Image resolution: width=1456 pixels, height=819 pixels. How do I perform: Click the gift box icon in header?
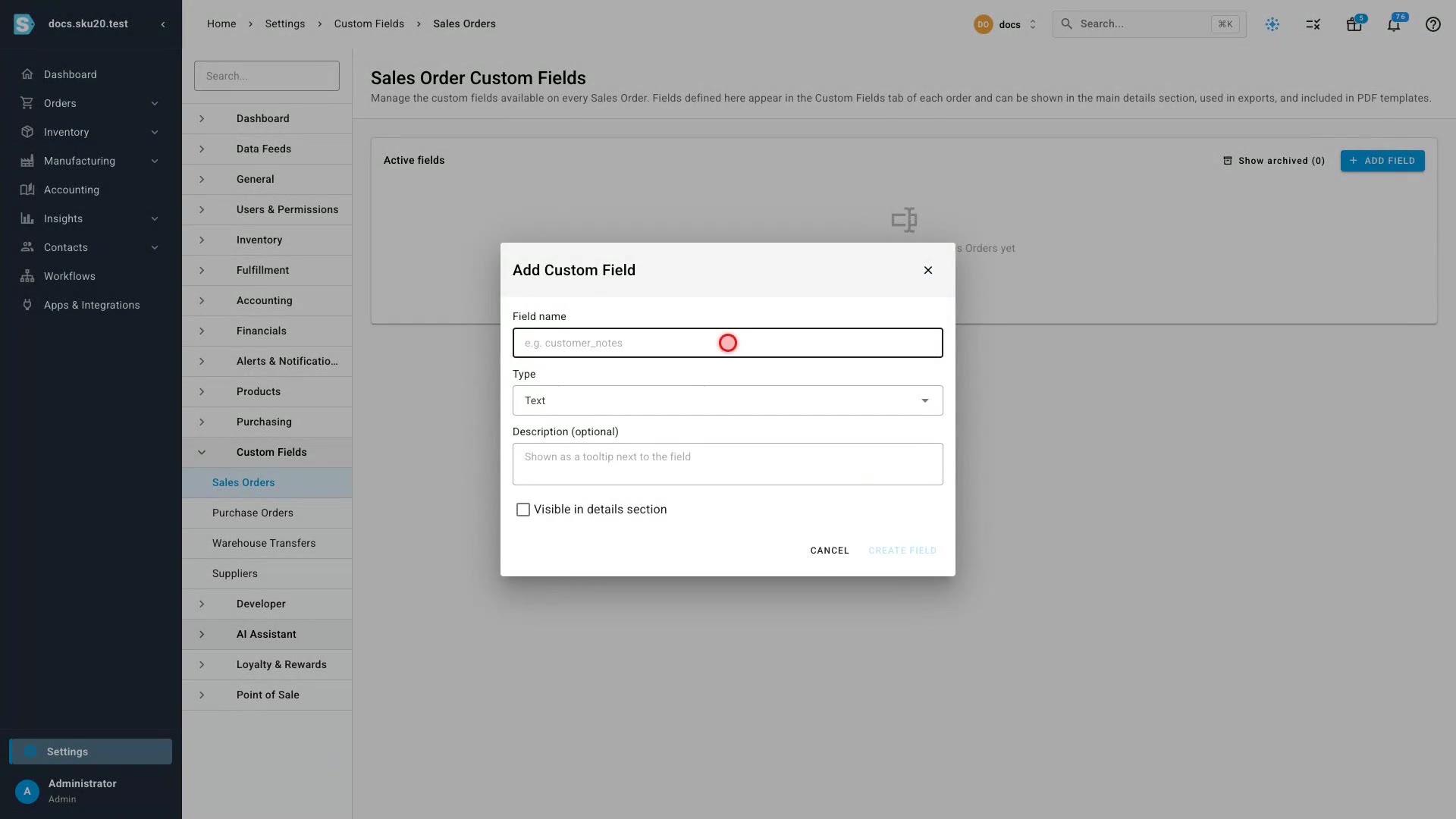tap(1354, 24)
